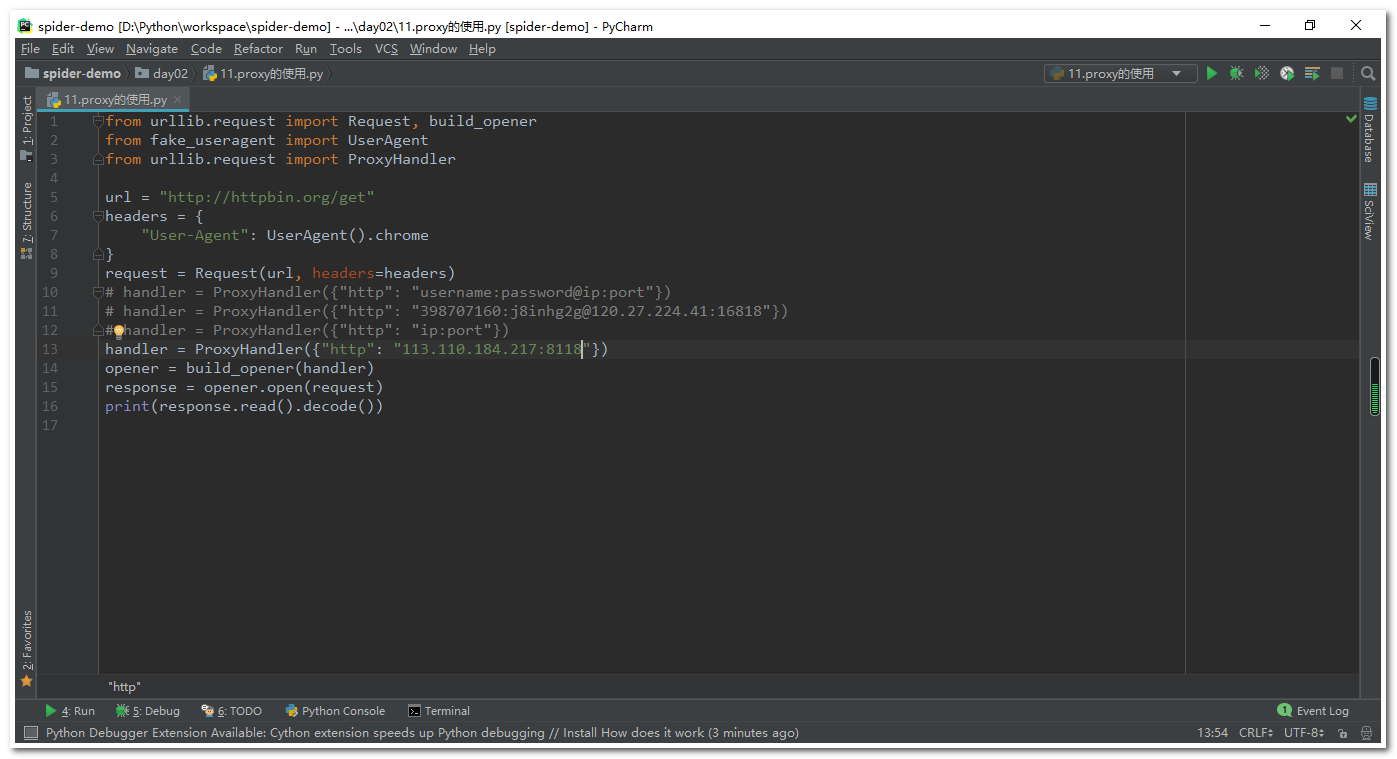Toggle tool window buttons icon in status bar
Viewport: 1397px width, 759px height.
tap(29, 733)
